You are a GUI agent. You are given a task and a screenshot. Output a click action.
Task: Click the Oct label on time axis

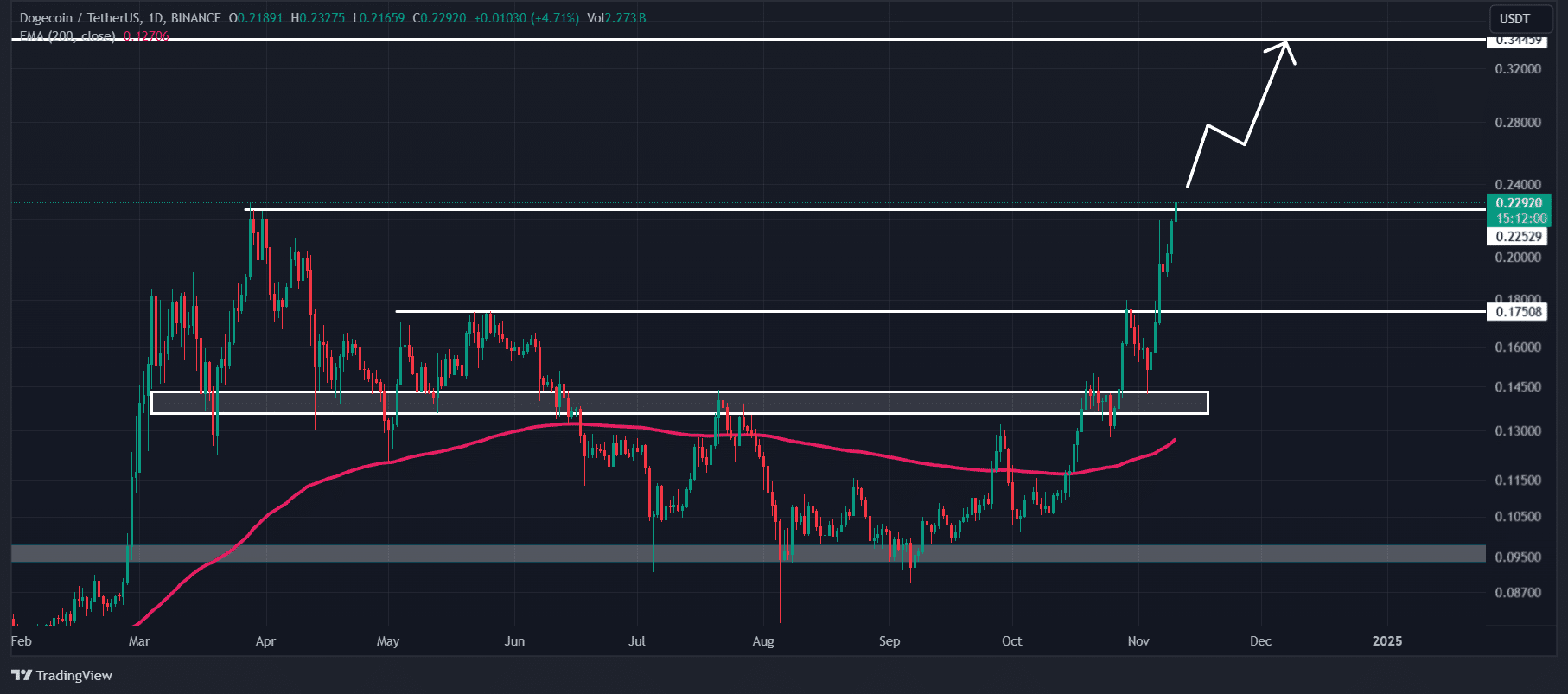point(1011,640)
